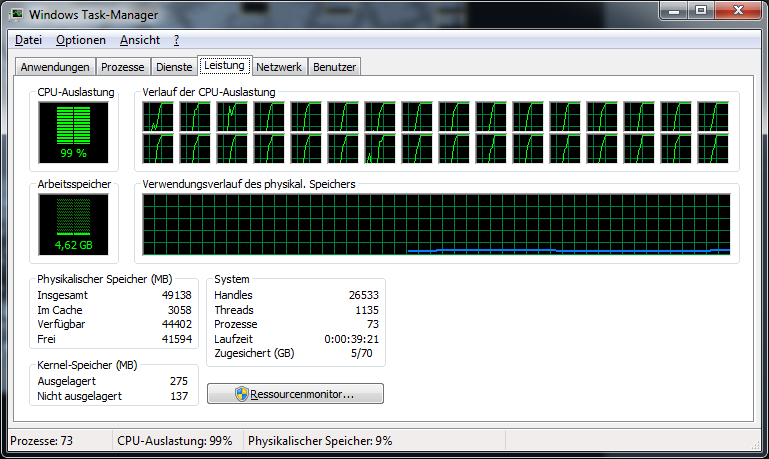This screenshot has height=459, width=769.
Task: Click the Arbeitsspeicher 4,62 GB gauge
Action: coord(74,225)
